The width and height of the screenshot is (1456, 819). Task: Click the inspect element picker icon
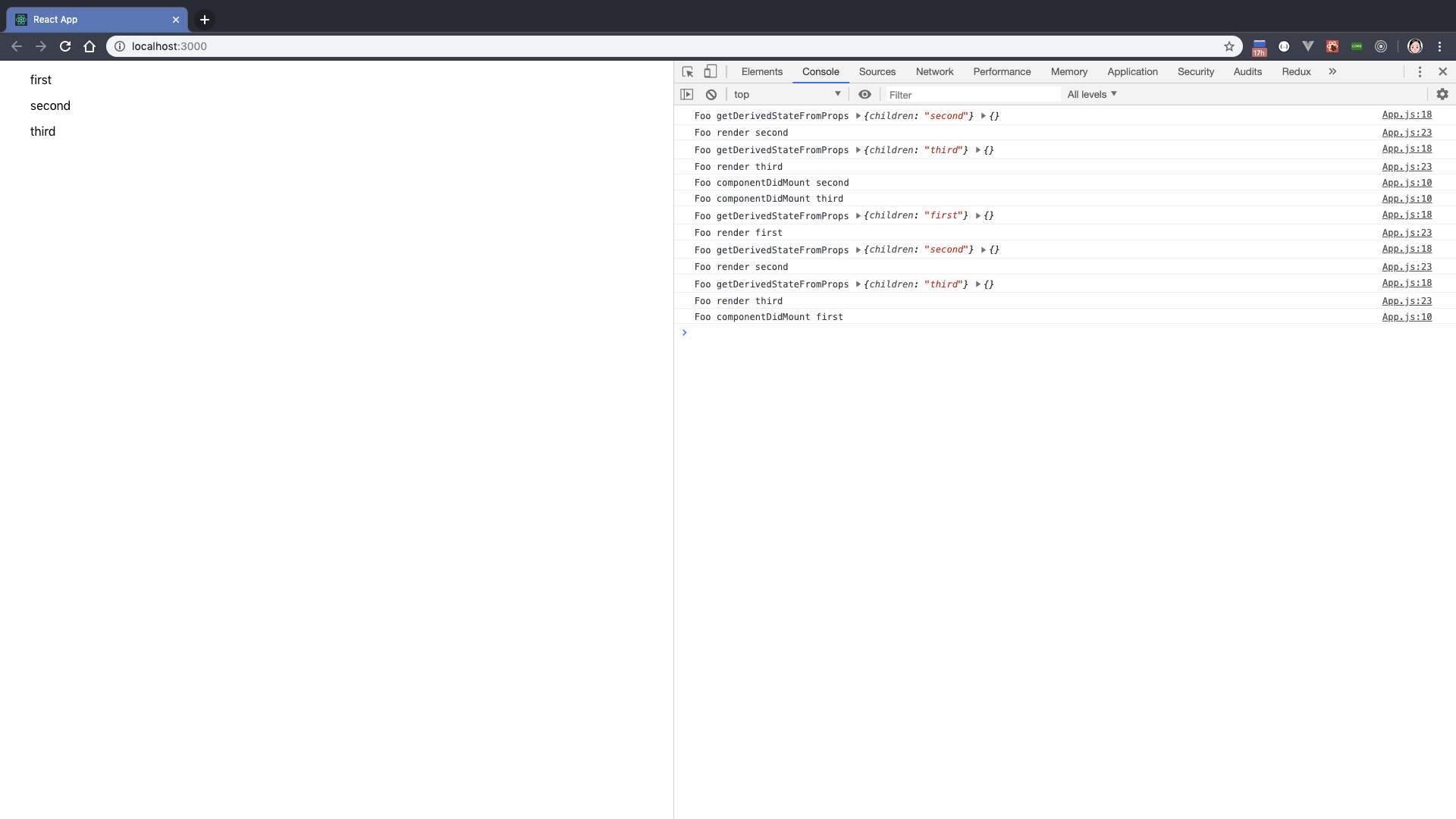click(688, 71)
